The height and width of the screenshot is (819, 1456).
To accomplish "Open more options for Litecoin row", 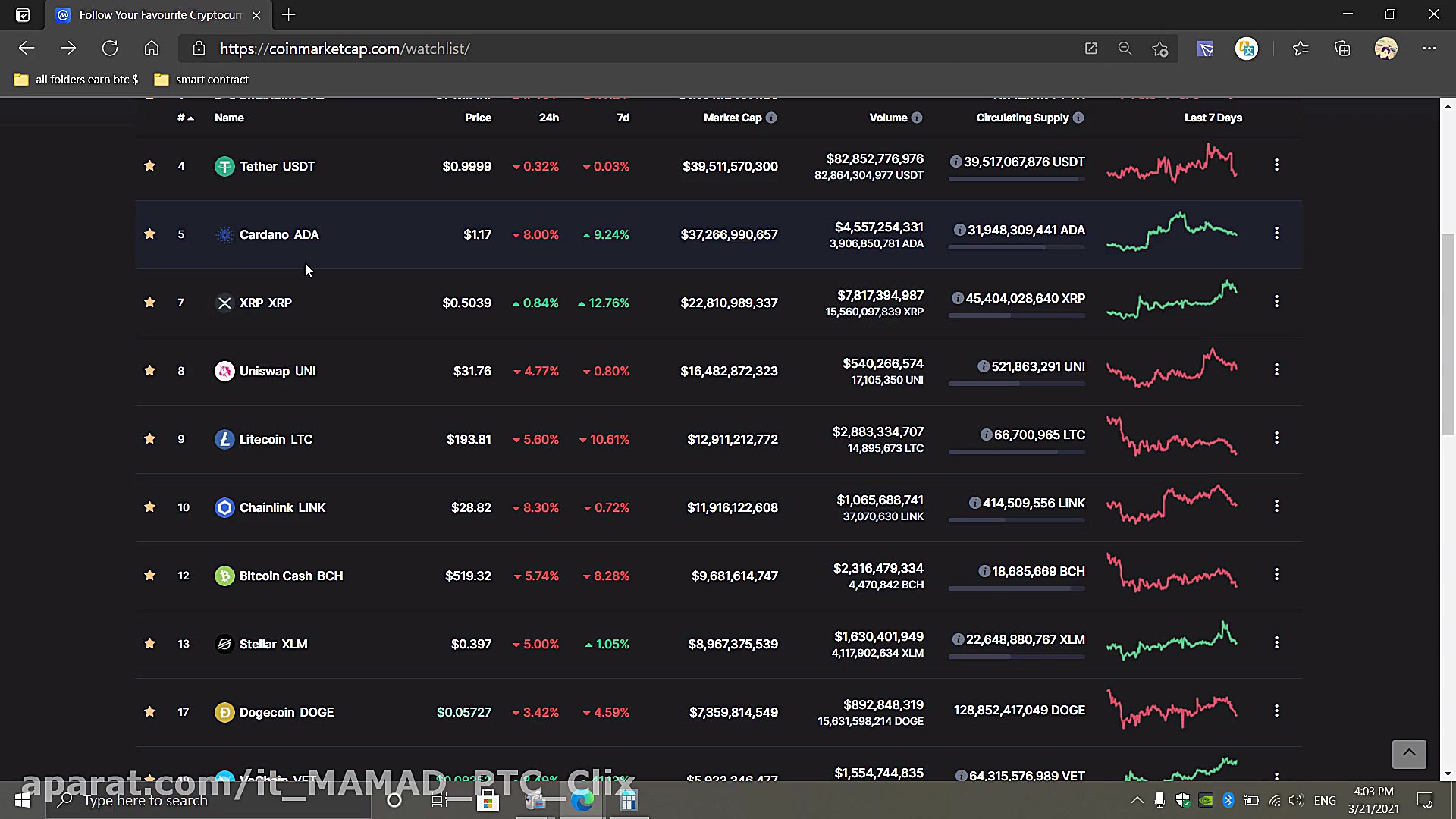I will click(1276, 438).
